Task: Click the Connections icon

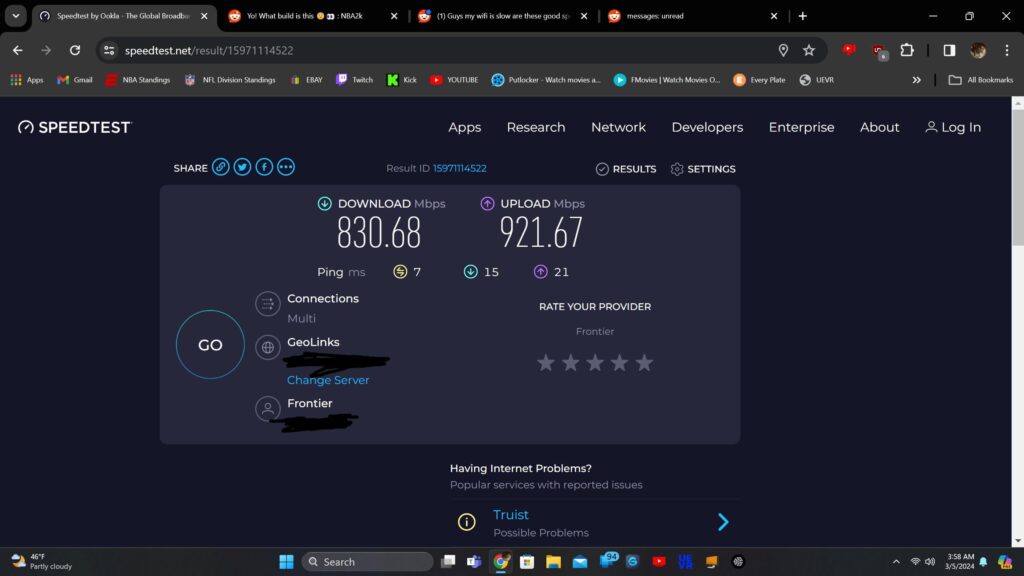Action: click(268, 304)
